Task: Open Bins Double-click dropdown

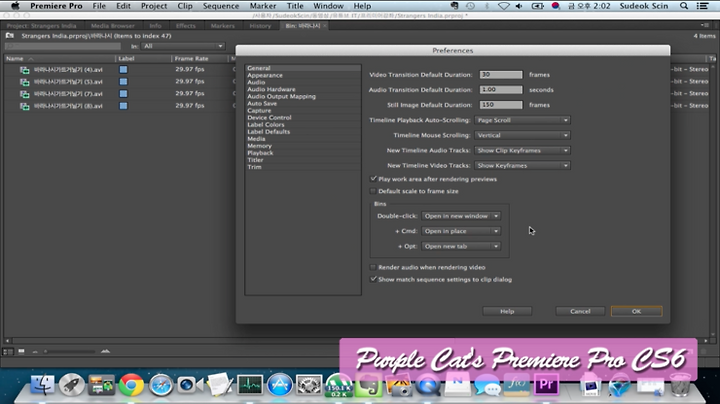Action: coord(461,216)
